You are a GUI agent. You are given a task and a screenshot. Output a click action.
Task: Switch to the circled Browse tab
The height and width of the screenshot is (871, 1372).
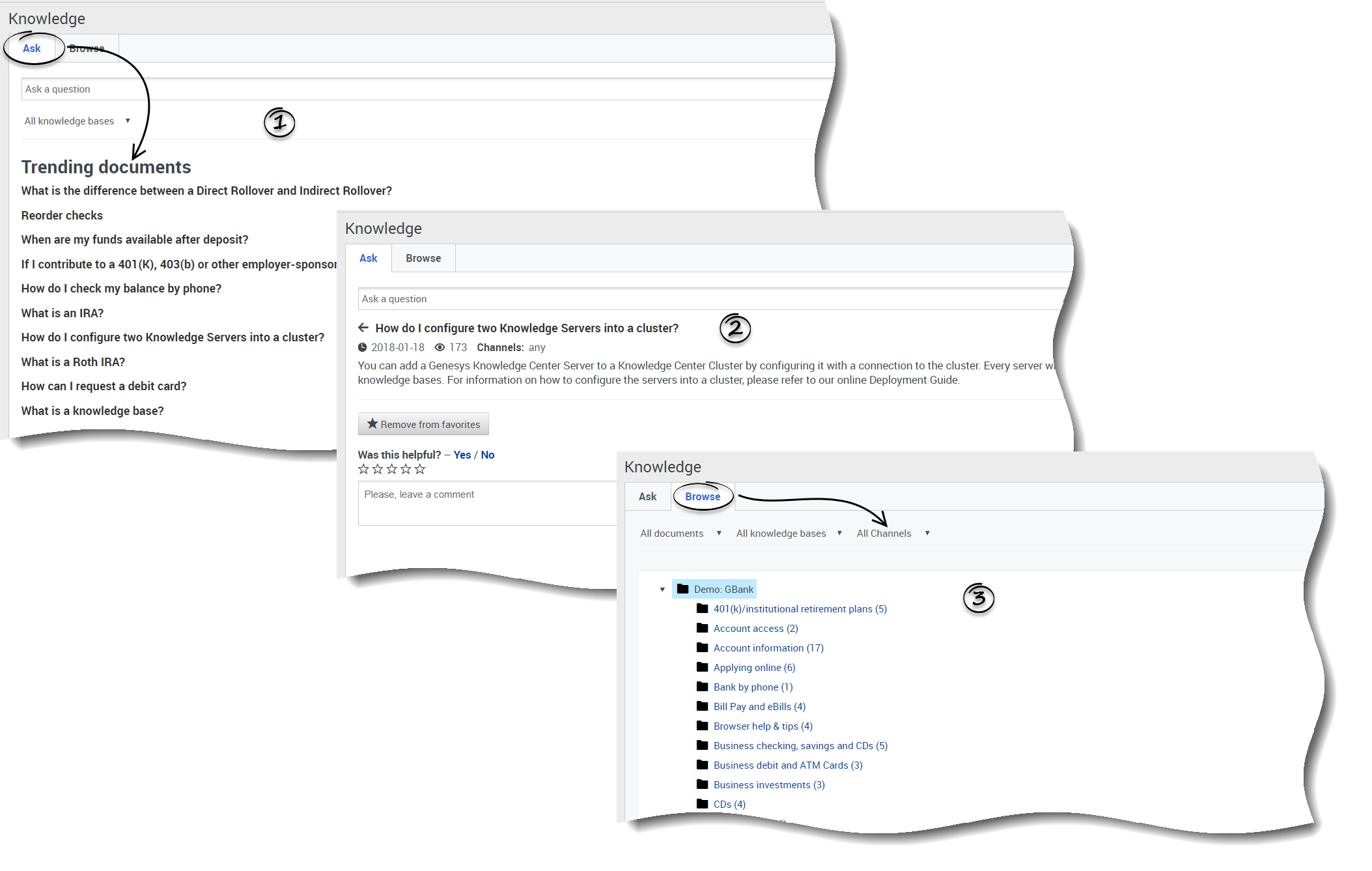tap(703, 496)
